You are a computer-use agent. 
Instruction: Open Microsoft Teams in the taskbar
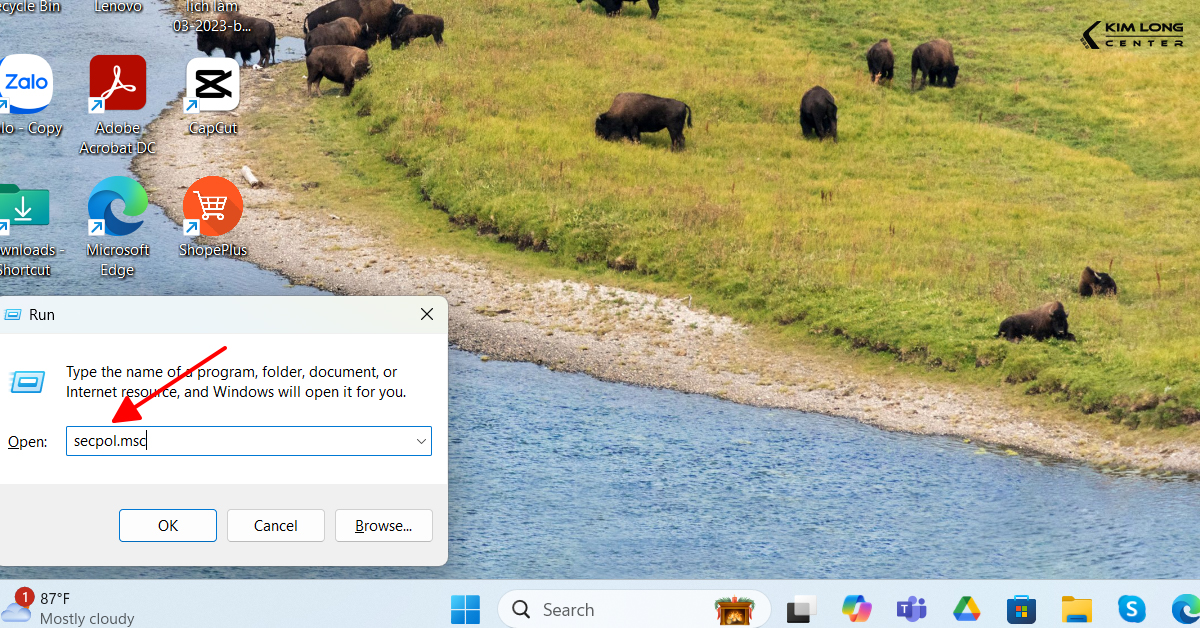pos(911,609)
